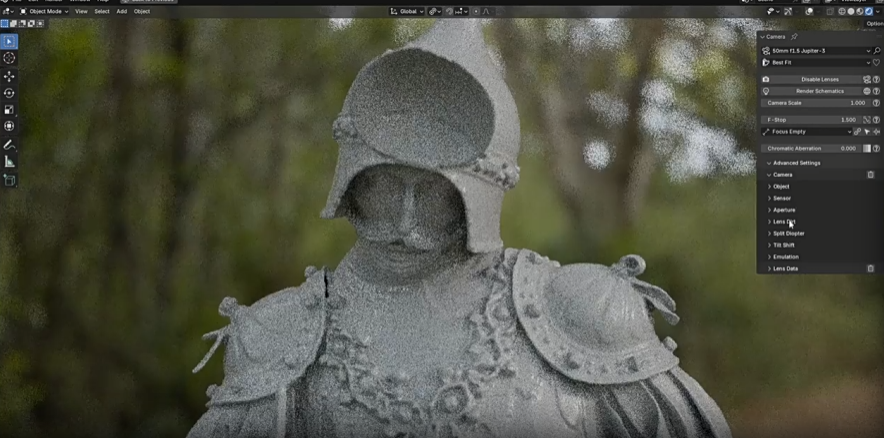Click the trash icon beside Lens Data
The height and width of the screenshot is (438, 884).
[x=870, y=268]
